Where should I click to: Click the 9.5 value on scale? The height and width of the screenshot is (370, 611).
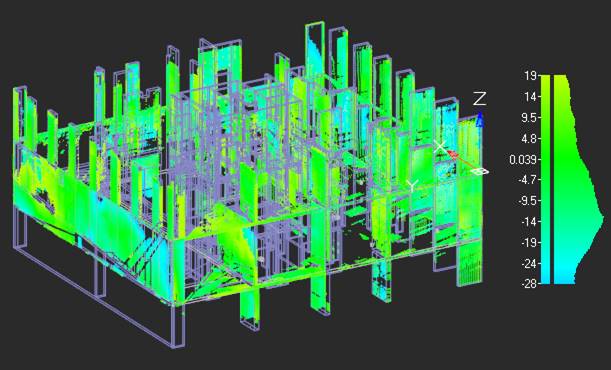tap(528, 118)
